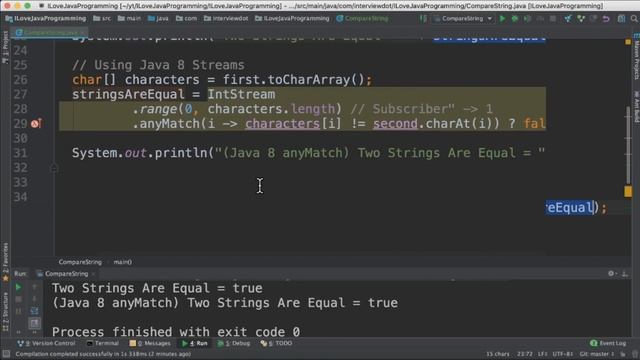Open the TODO tool window

coord(276,344)
